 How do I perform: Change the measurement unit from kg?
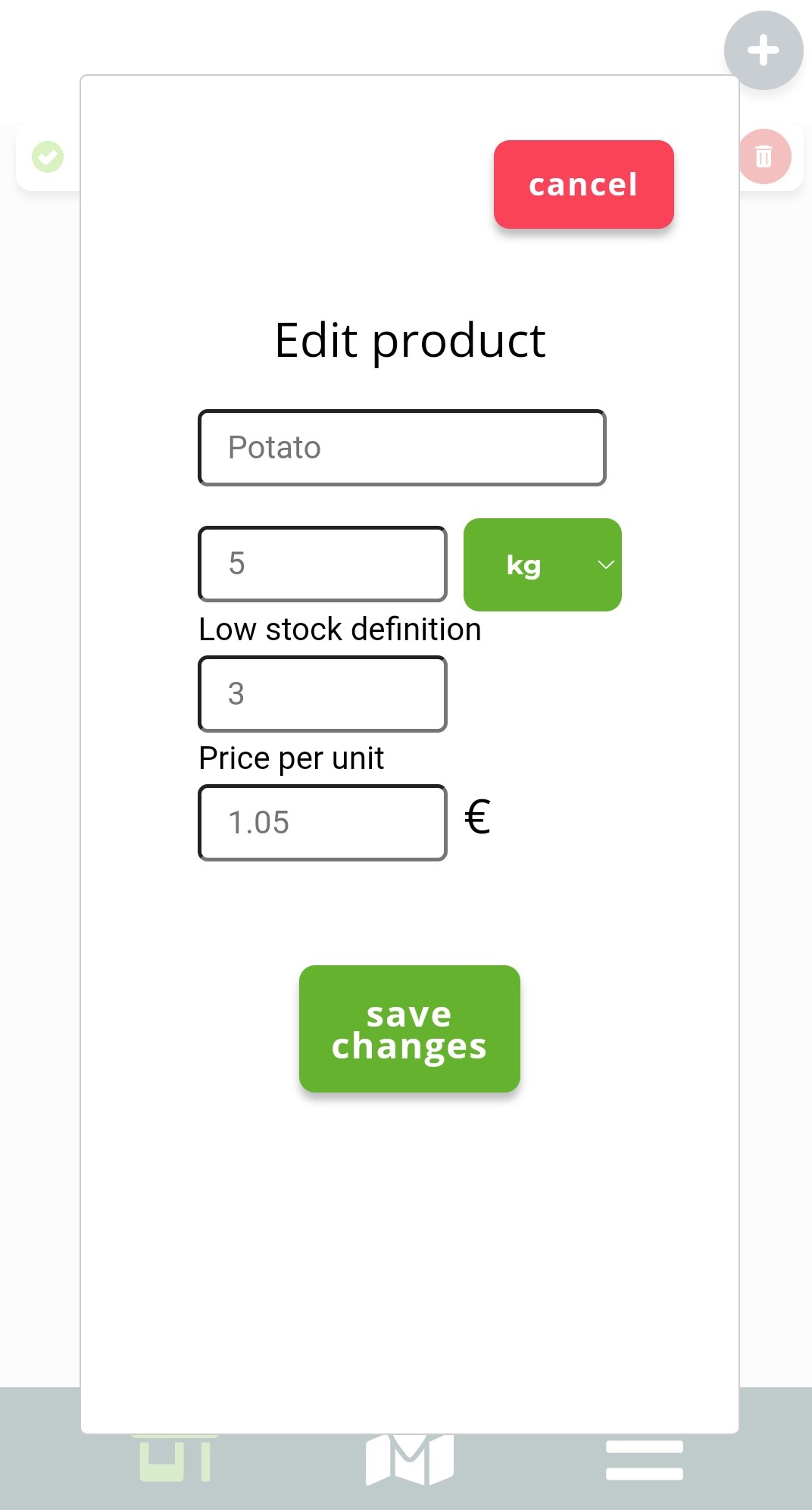(x=542, y=564)
